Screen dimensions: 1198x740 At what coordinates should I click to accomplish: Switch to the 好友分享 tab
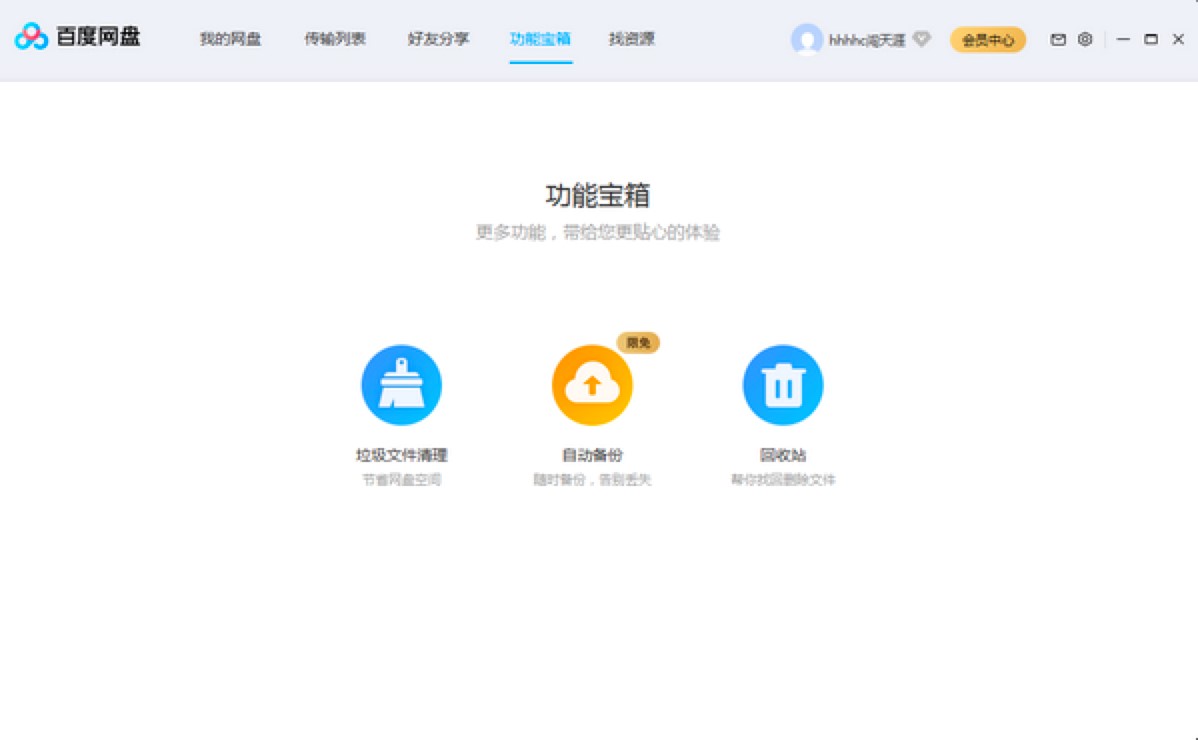(x=437, y=39)
